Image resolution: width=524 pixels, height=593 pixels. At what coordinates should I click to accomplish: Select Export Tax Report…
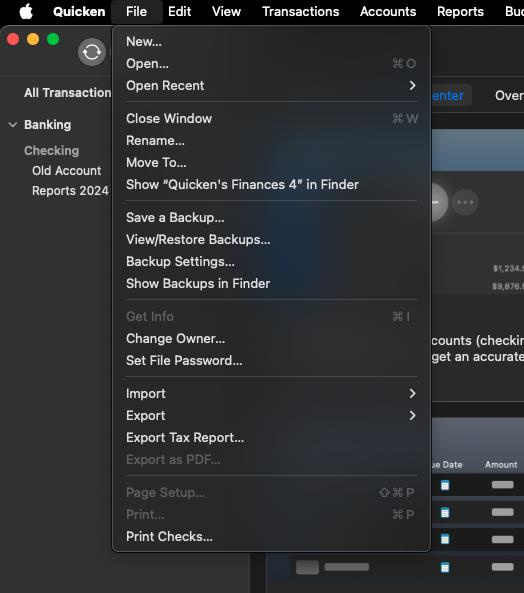tap(271, 438)
